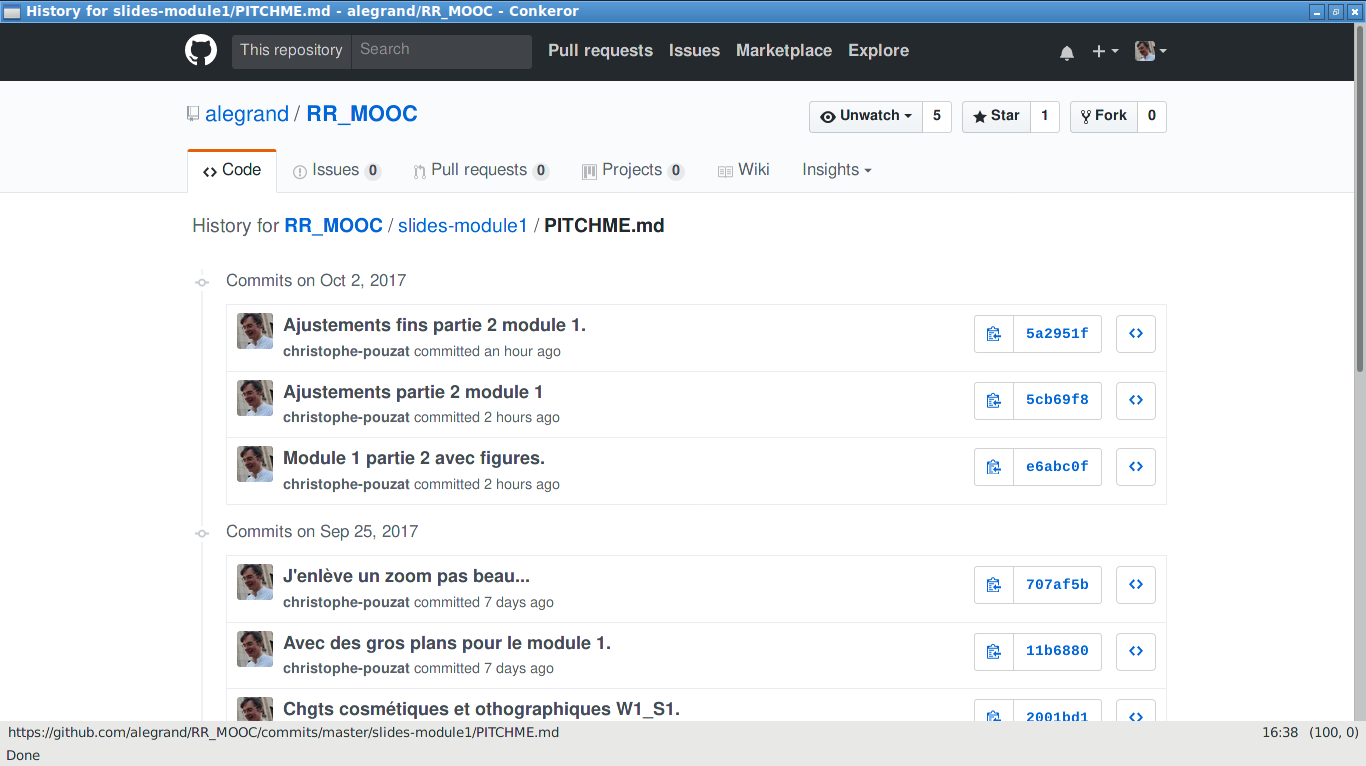Go to Marketplace in top navigation
This screenshot has width=1366, height=766.
[x=783, y=51]
